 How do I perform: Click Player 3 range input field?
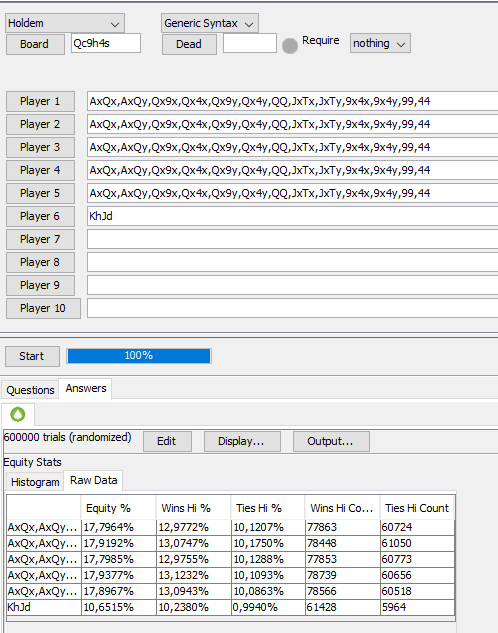tap(293, 147)
